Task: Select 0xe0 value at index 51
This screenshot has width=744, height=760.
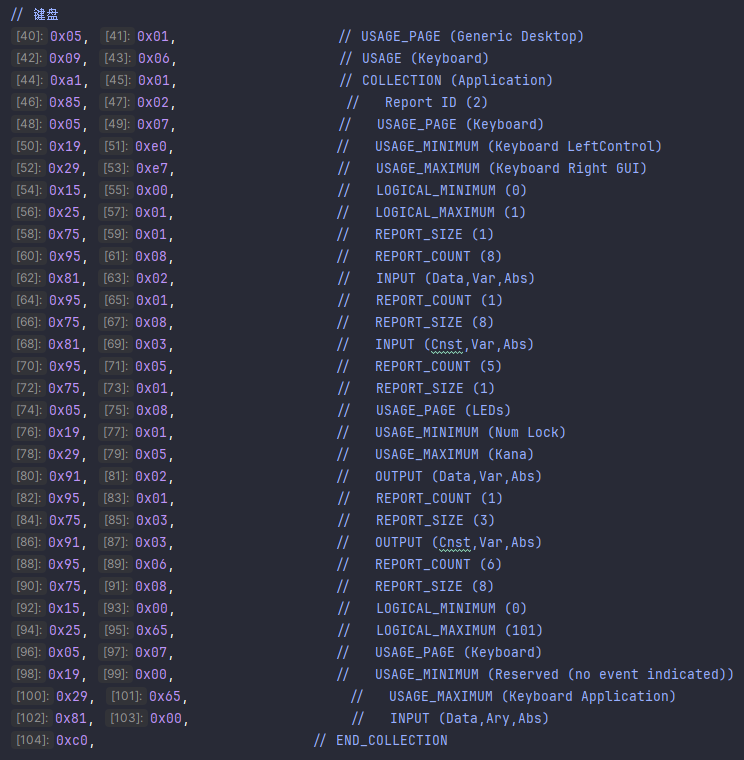Action: pos(151,146)
